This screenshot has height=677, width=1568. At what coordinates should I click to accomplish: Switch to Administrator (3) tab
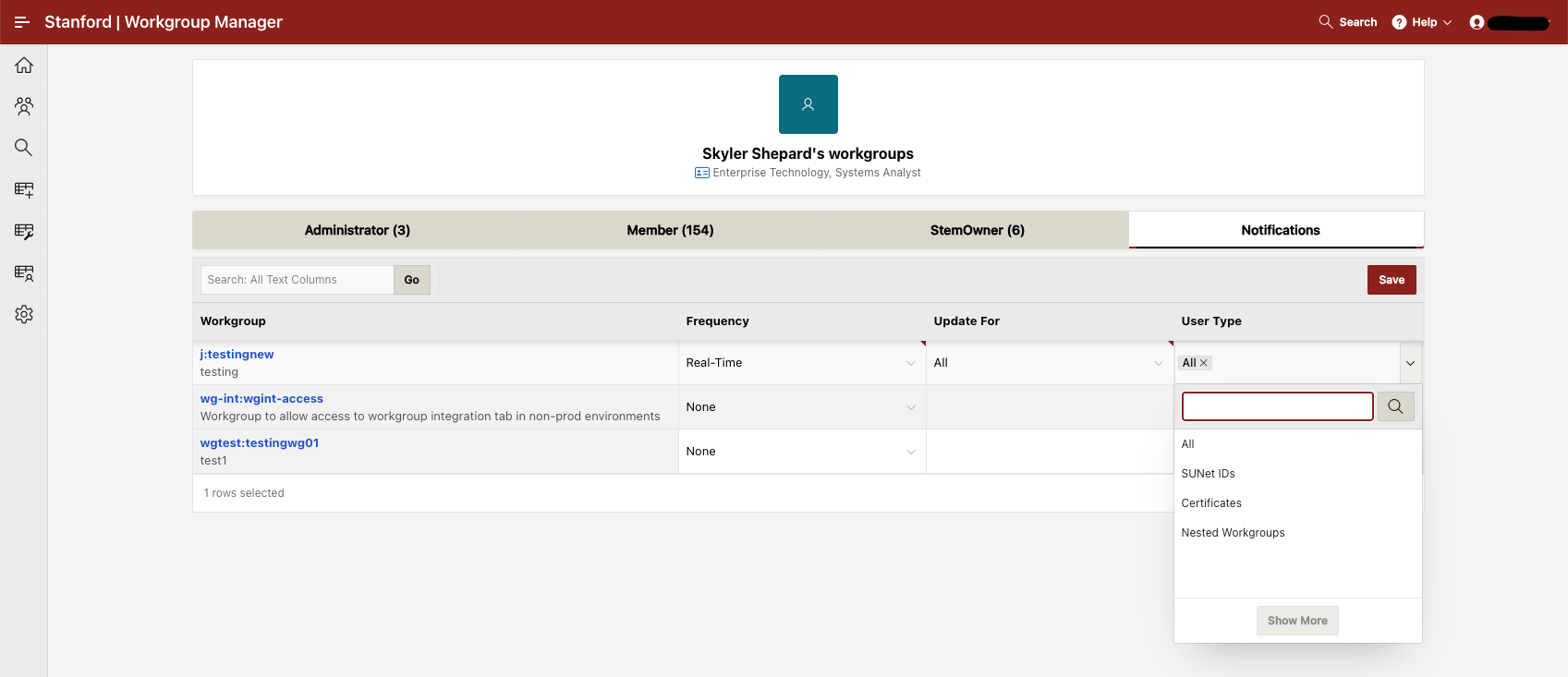pos(358,230)
